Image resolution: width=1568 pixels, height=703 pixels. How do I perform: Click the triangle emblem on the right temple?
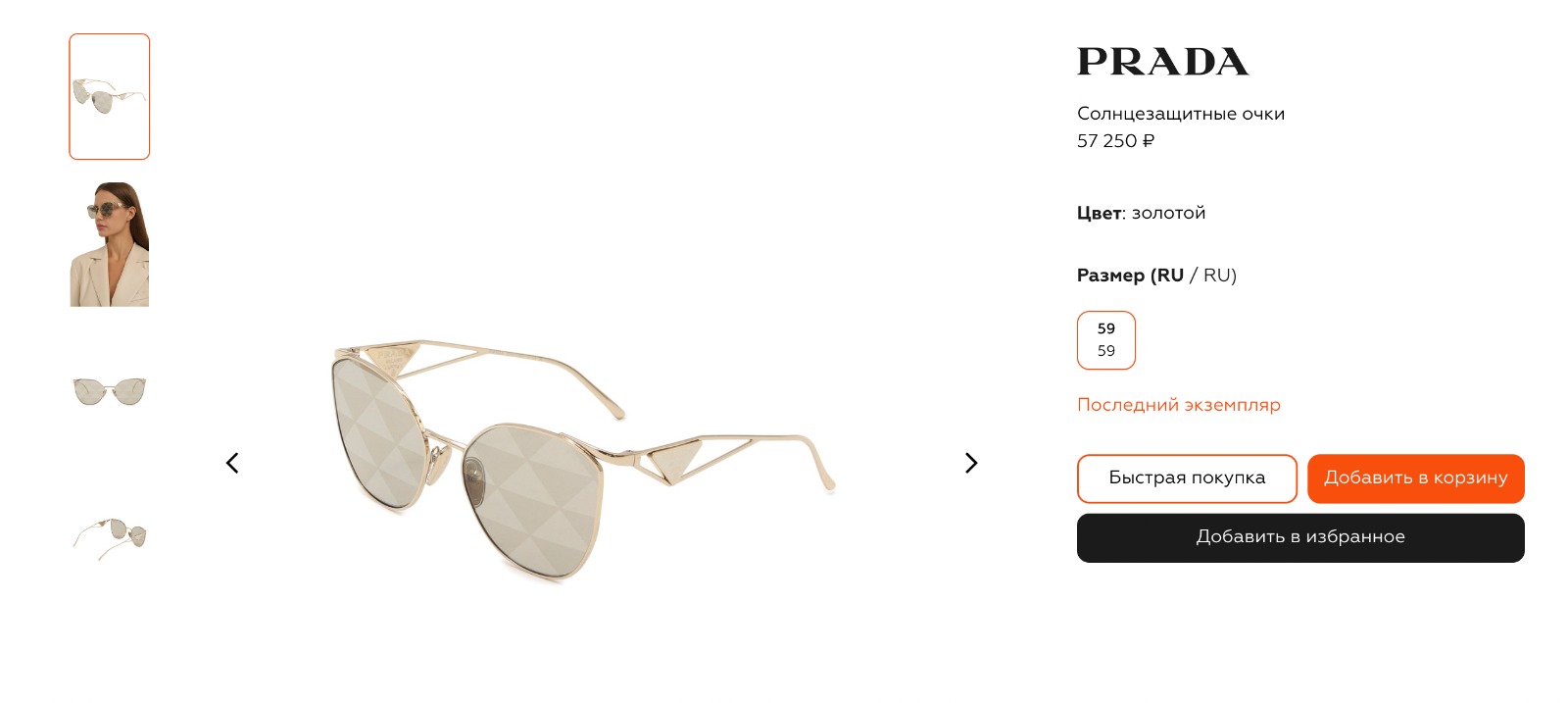click(x=676, y=459)
